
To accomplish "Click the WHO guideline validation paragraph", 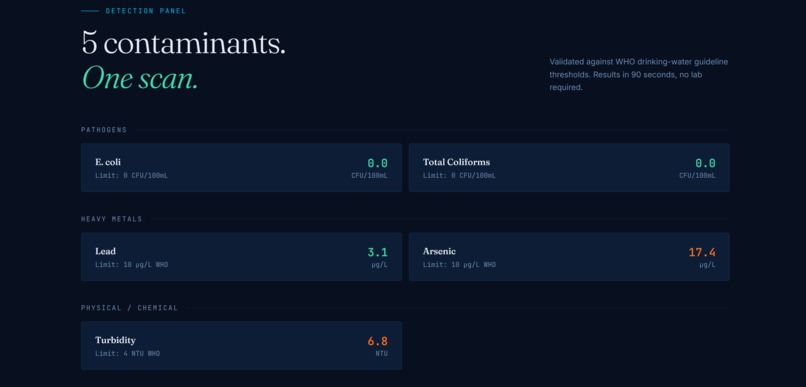I will pos(638,75).
